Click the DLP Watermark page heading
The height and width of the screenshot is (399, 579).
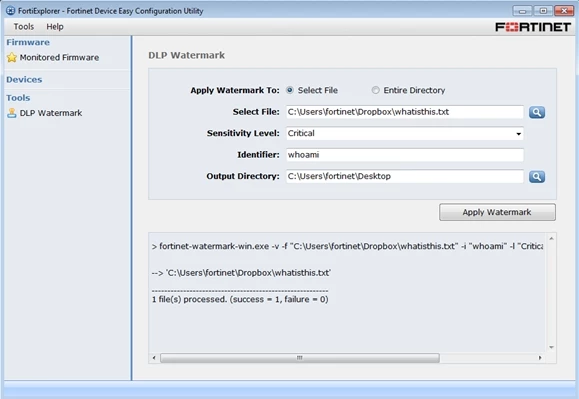[x=186, y=55]
